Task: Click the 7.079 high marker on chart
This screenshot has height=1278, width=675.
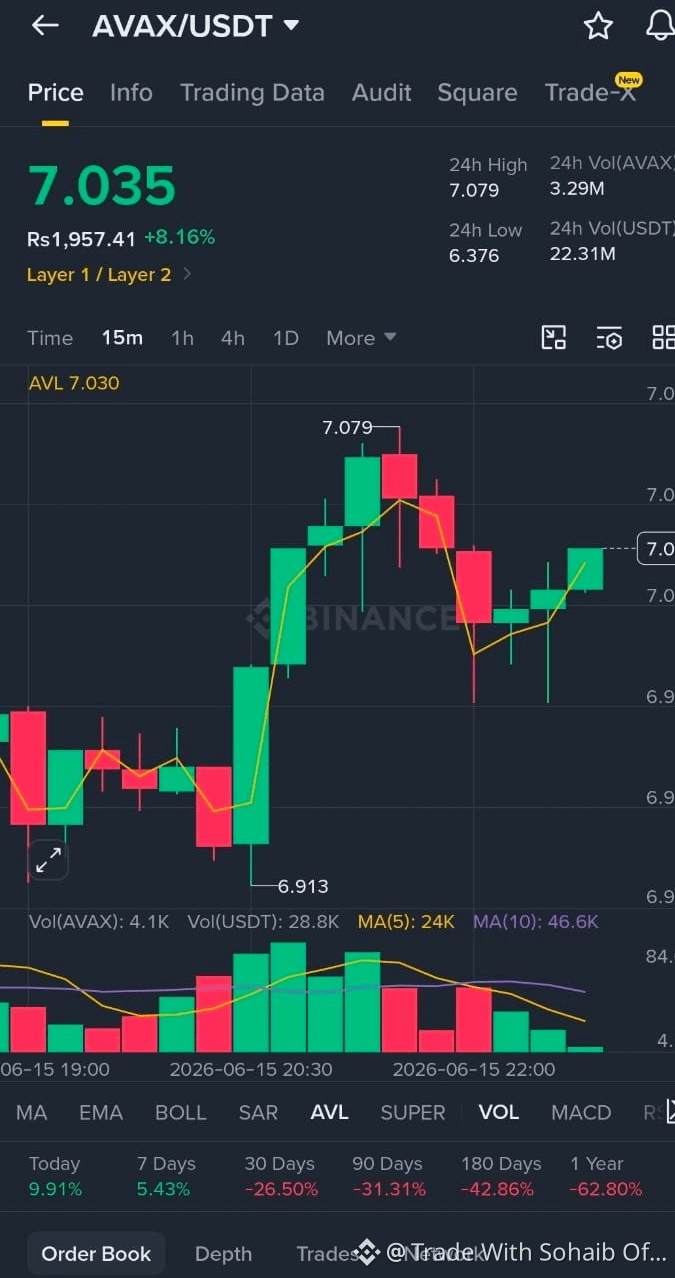Action: [x=347, y=428]
